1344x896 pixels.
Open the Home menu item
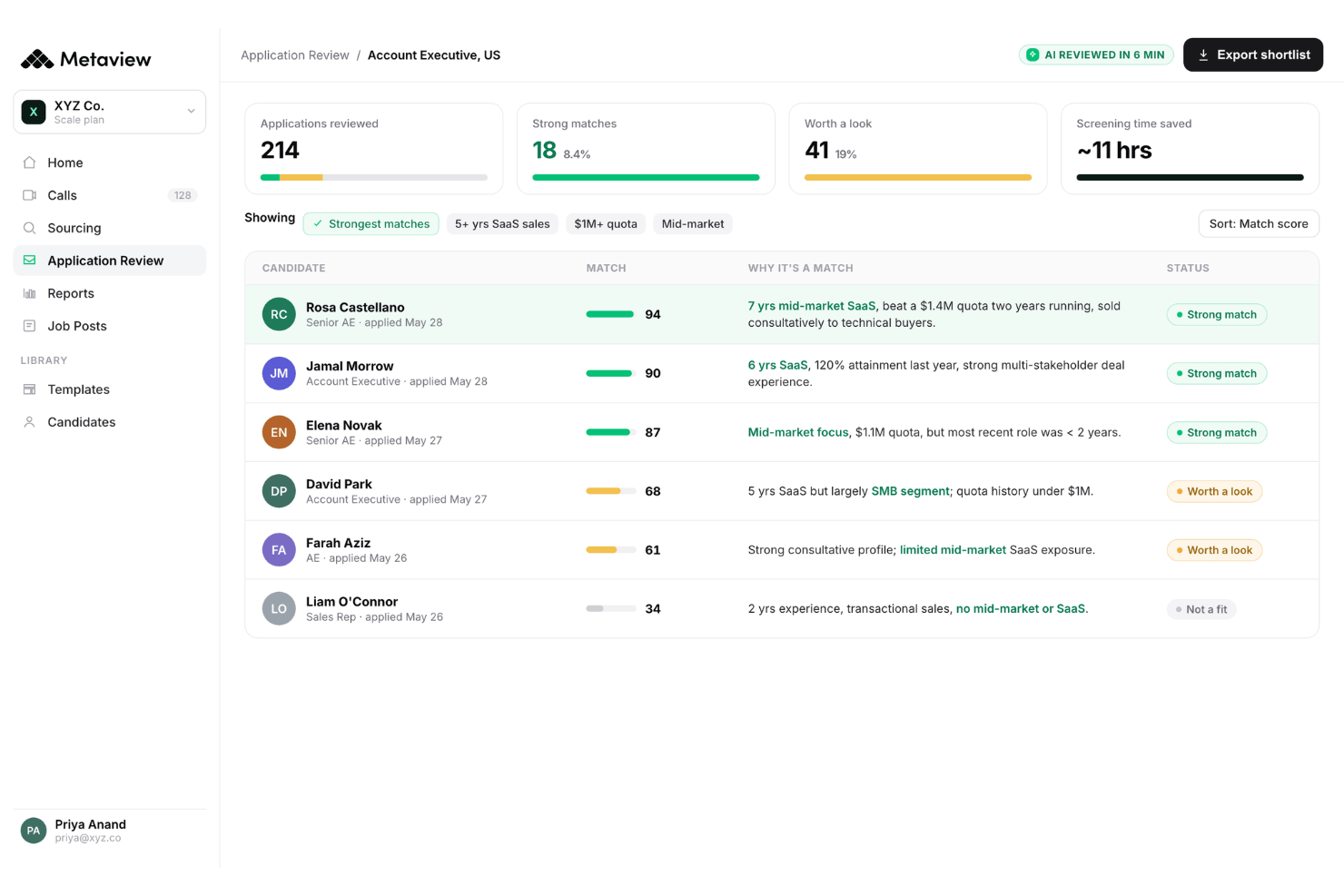point(110,162)
